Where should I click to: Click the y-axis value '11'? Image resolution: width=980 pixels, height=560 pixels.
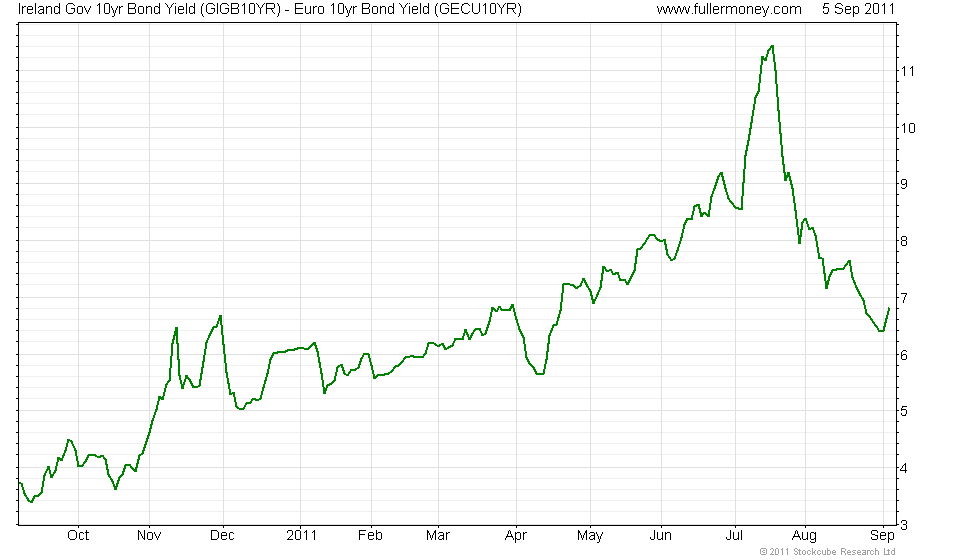pyautogui.click(x=908, y=71)
